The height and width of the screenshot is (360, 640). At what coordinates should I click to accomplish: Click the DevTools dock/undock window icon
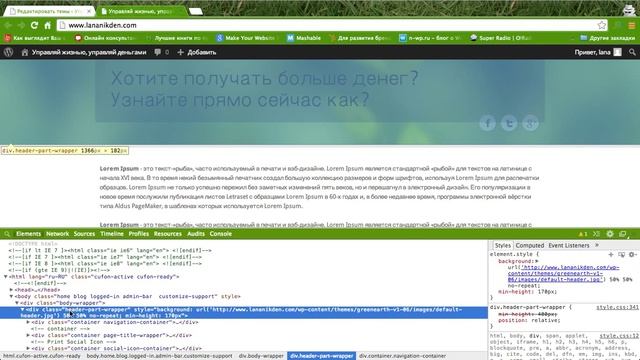coord(622,234)
